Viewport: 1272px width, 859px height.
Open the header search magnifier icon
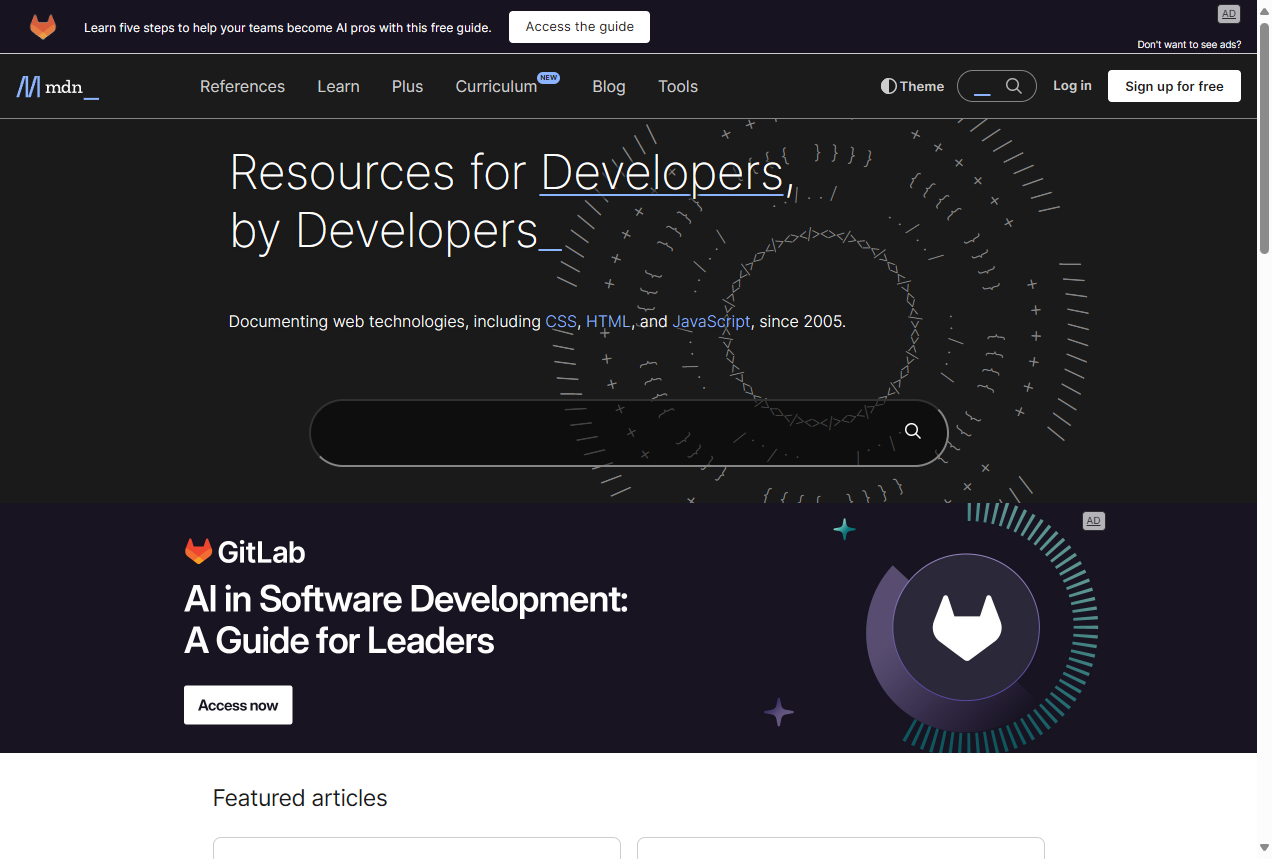coord(1014,86)
